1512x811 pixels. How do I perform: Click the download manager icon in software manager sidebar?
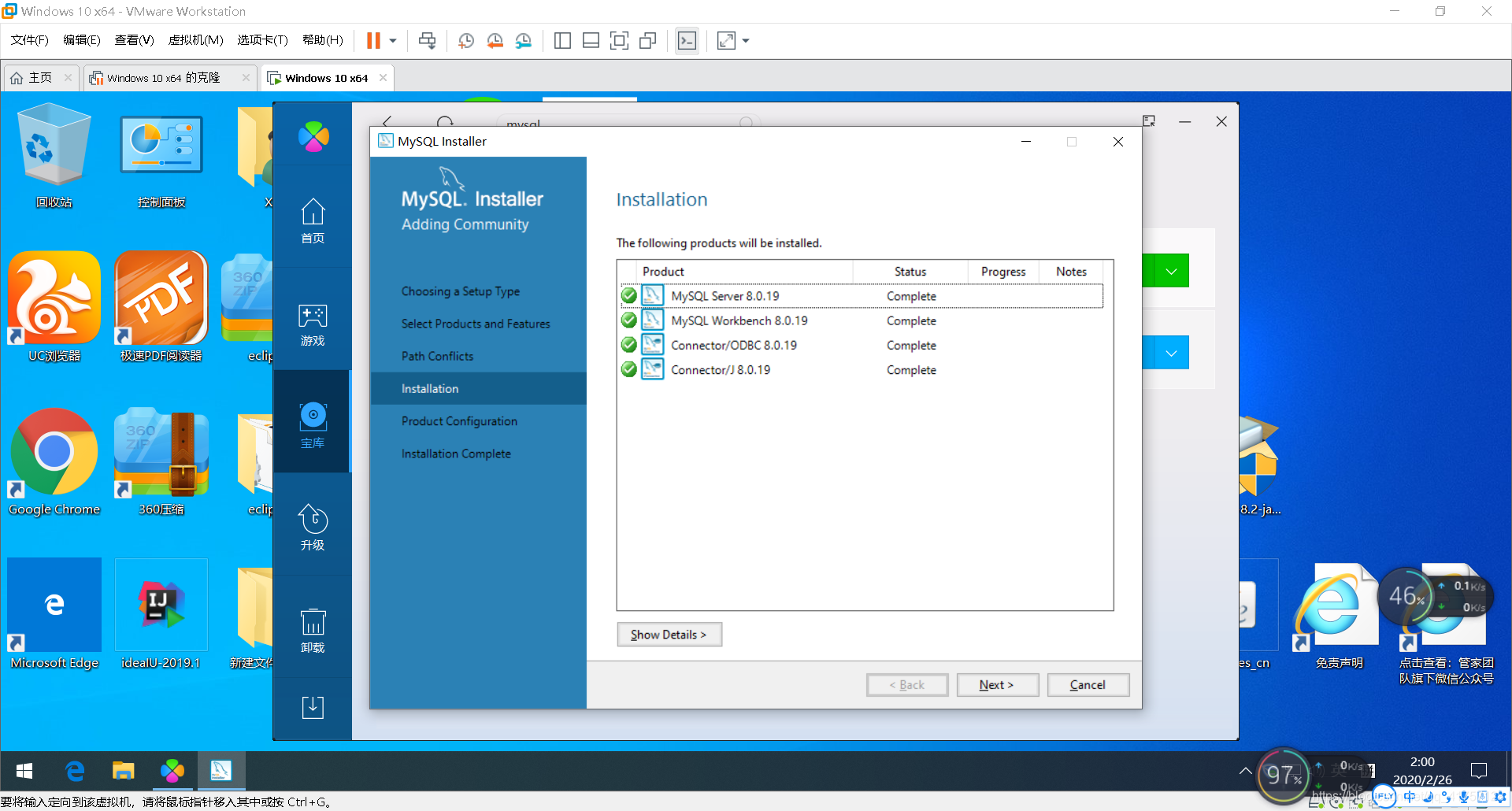[x=313, y=707]
